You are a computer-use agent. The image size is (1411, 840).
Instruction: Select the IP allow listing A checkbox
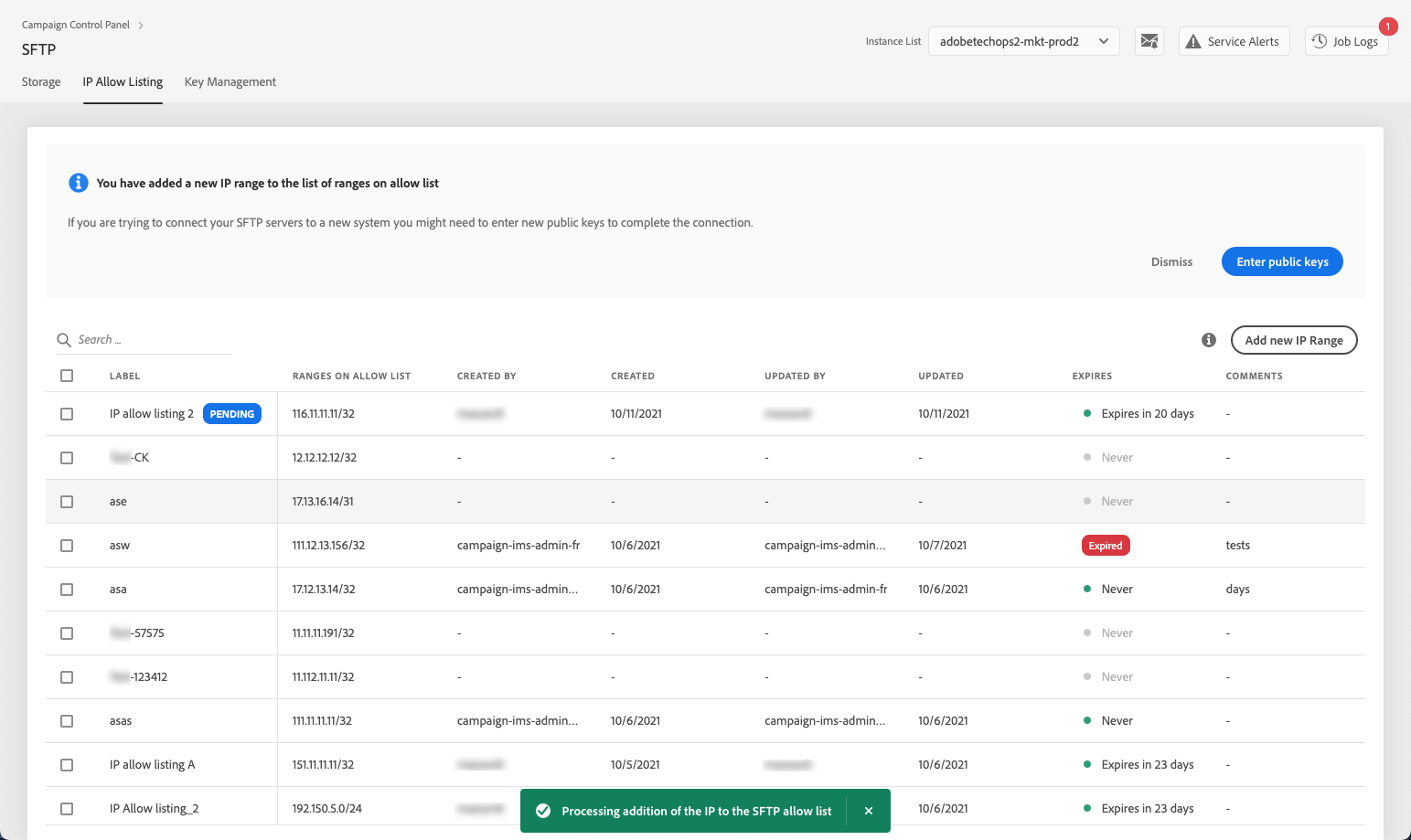[x=67, y=765]
